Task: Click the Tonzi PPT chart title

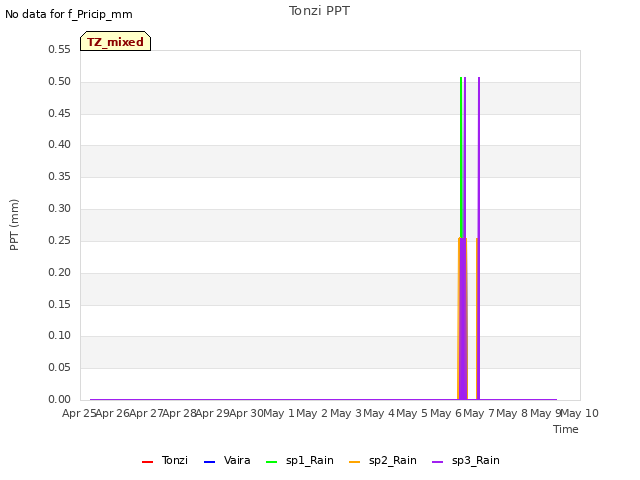Action: click(319, 11)
